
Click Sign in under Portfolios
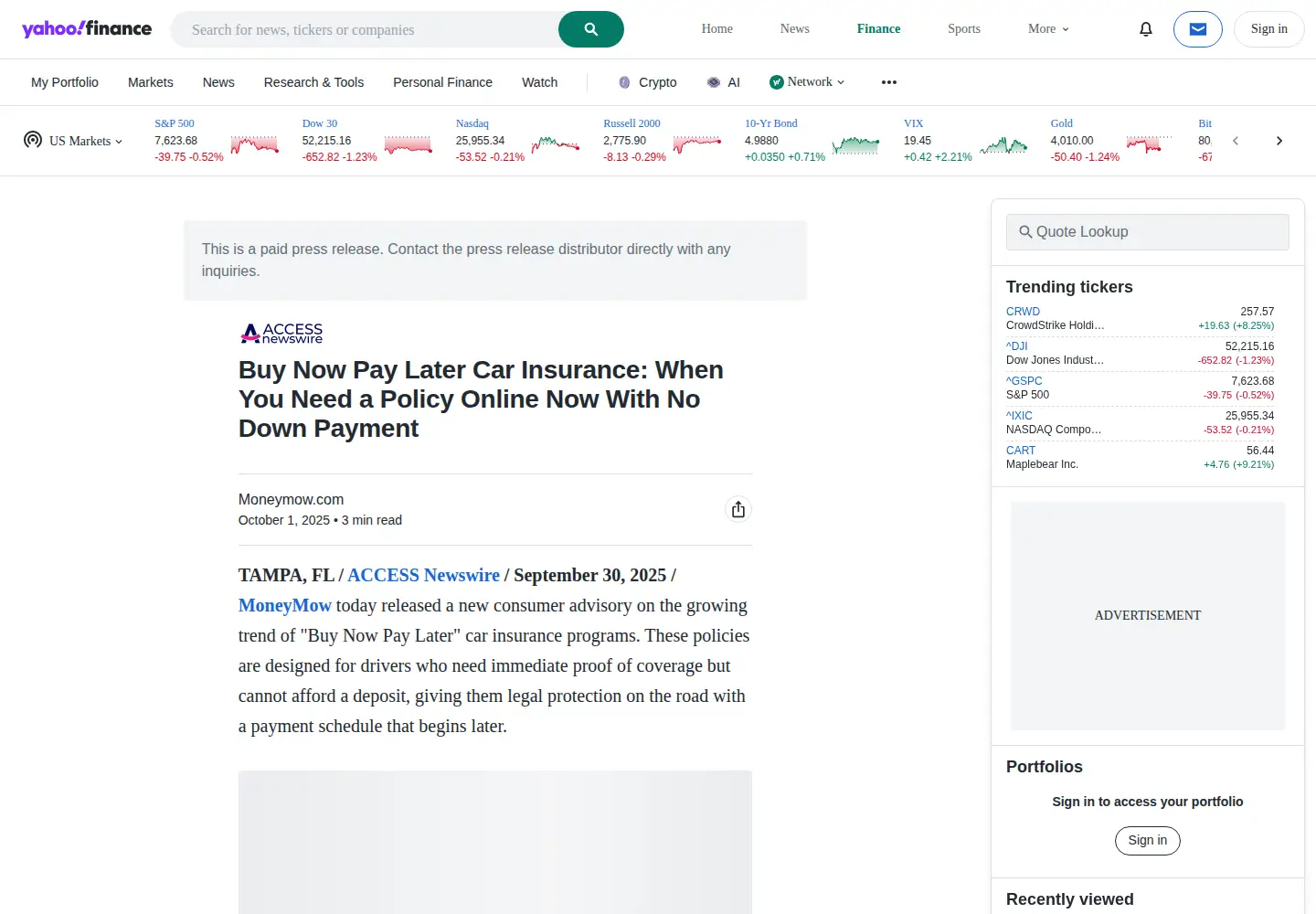[x=1147, y=841]
